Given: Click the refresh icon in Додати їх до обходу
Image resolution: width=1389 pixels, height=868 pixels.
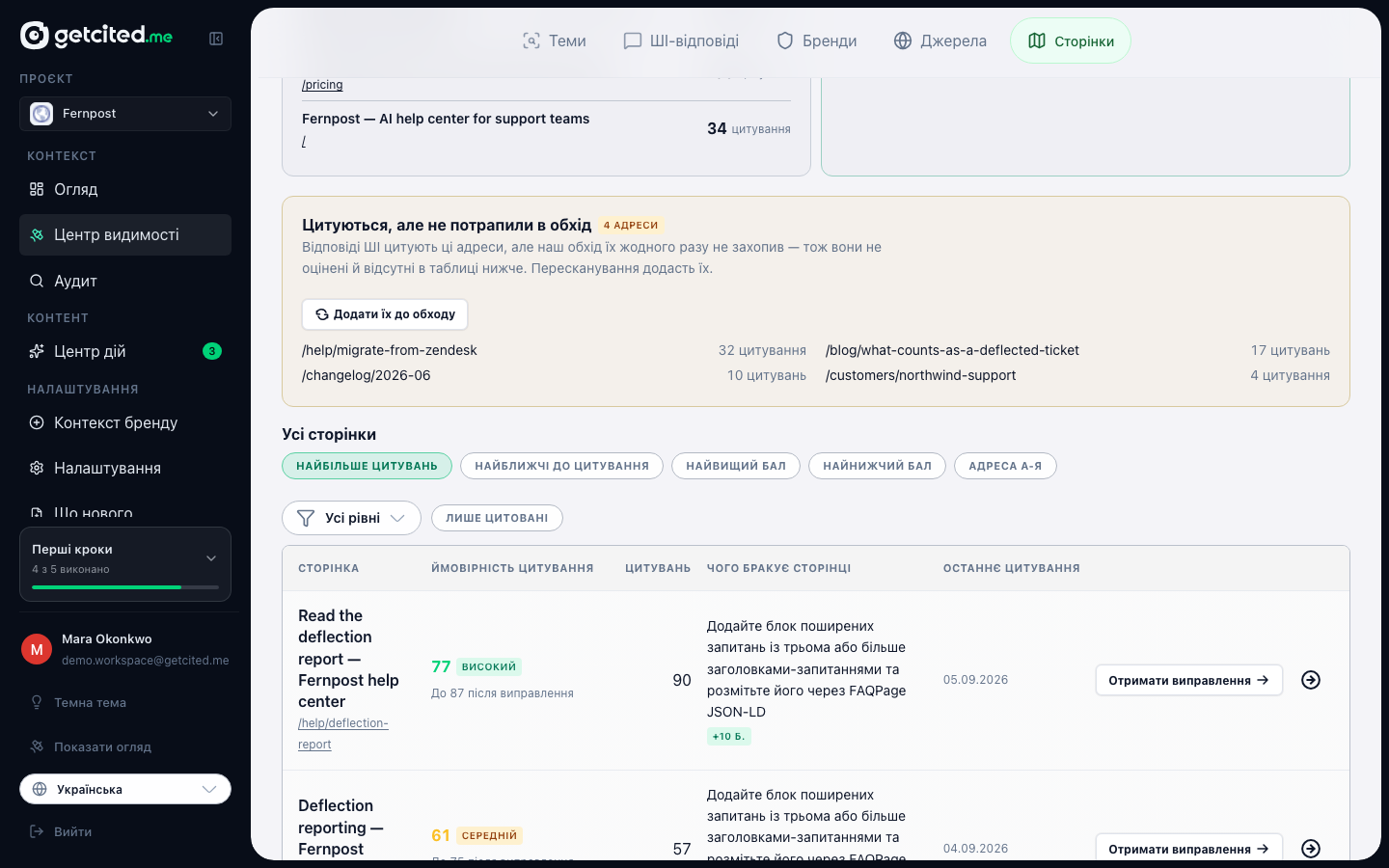Looking at the screenshot, I should point(322,314).
